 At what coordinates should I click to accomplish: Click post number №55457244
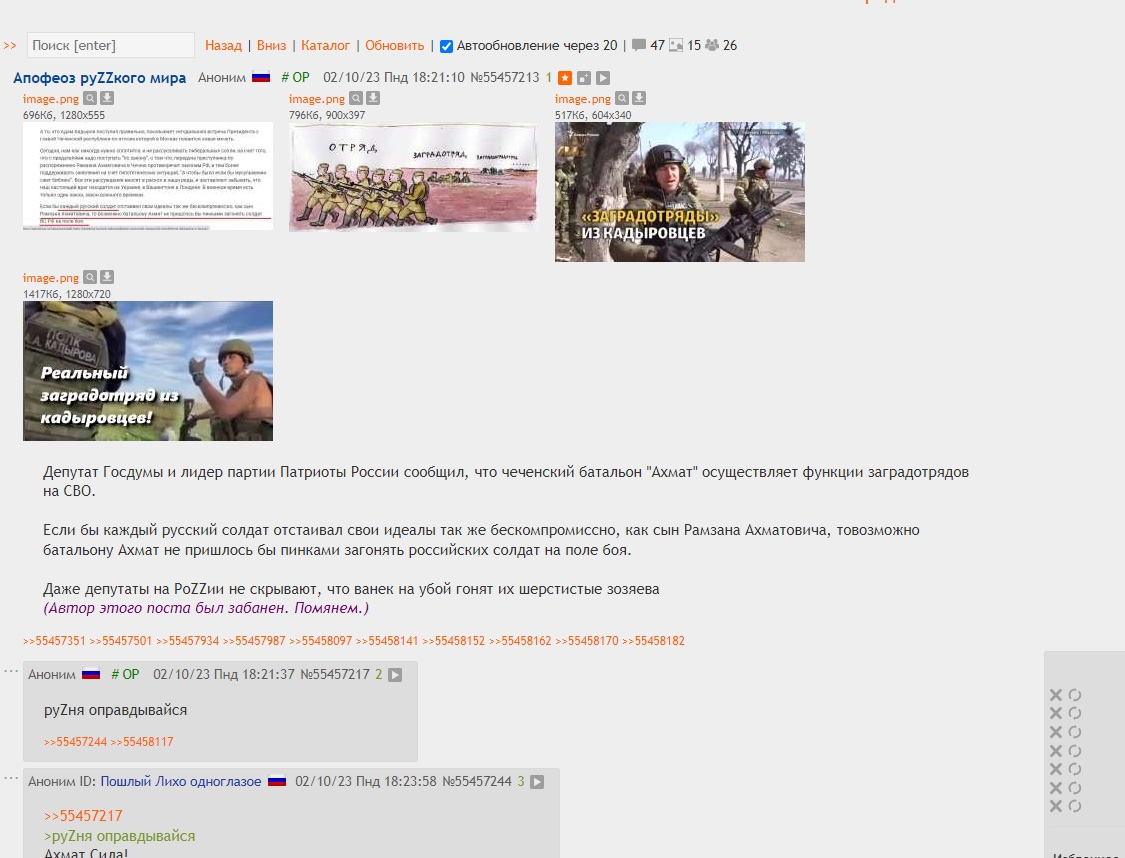pos(476,781)
